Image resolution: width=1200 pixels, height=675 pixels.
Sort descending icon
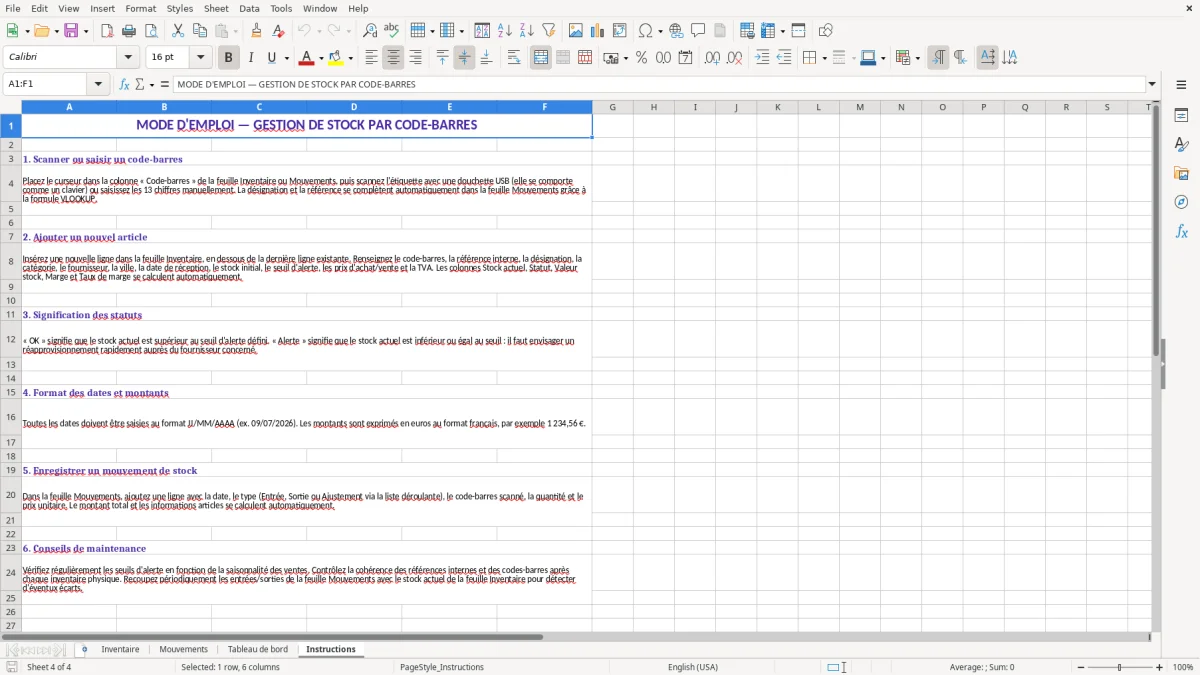[527, 31]
